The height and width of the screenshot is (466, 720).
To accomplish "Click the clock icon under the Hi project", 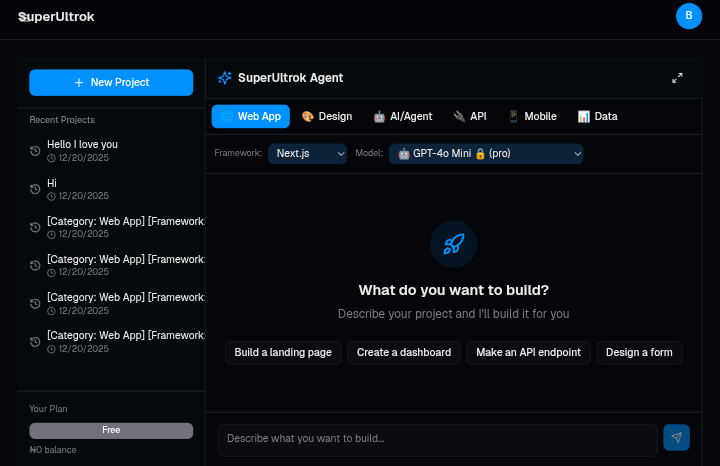I will [x=51, y=197].
